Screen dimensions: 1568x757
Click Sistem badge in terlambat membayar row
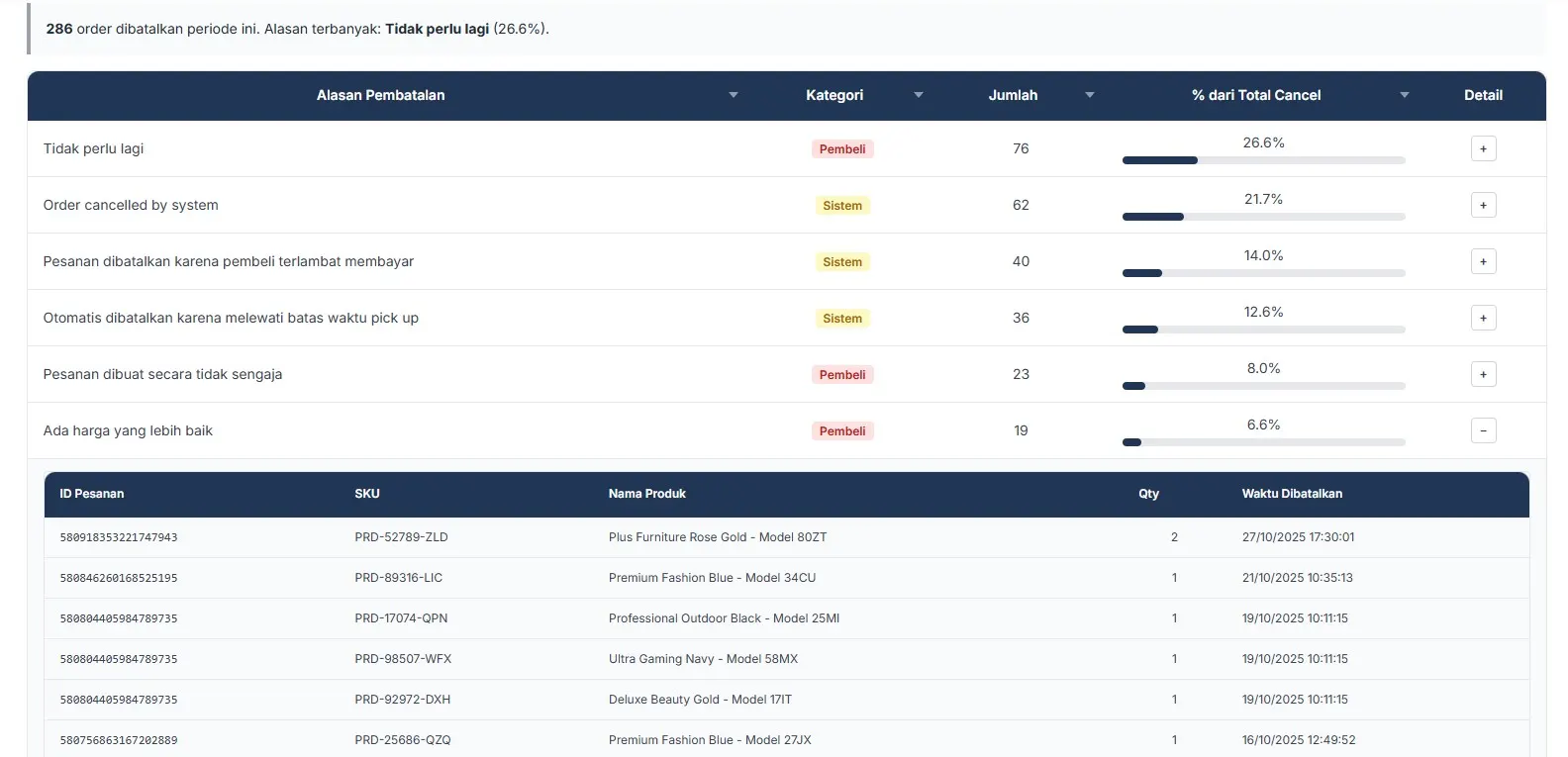[842, 262]
